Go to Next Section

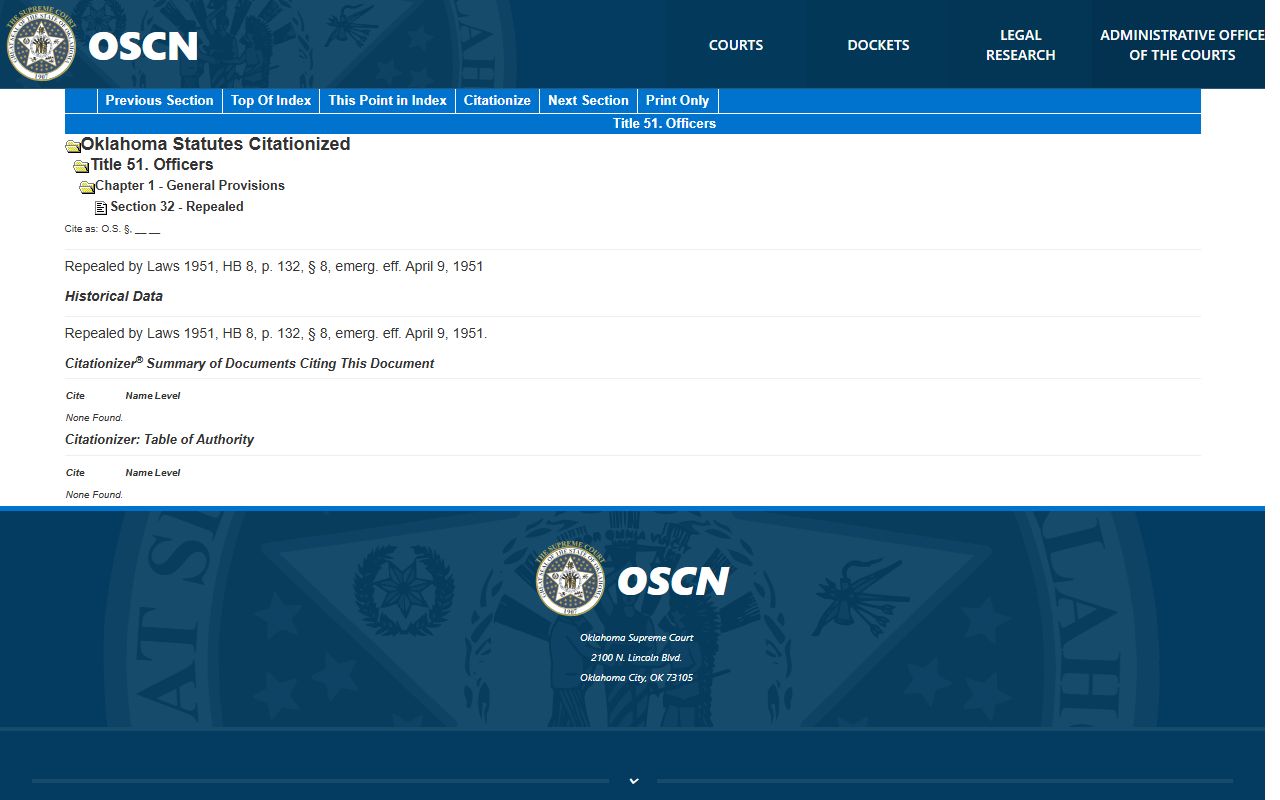pyautogui.click(x=588, y=100)
